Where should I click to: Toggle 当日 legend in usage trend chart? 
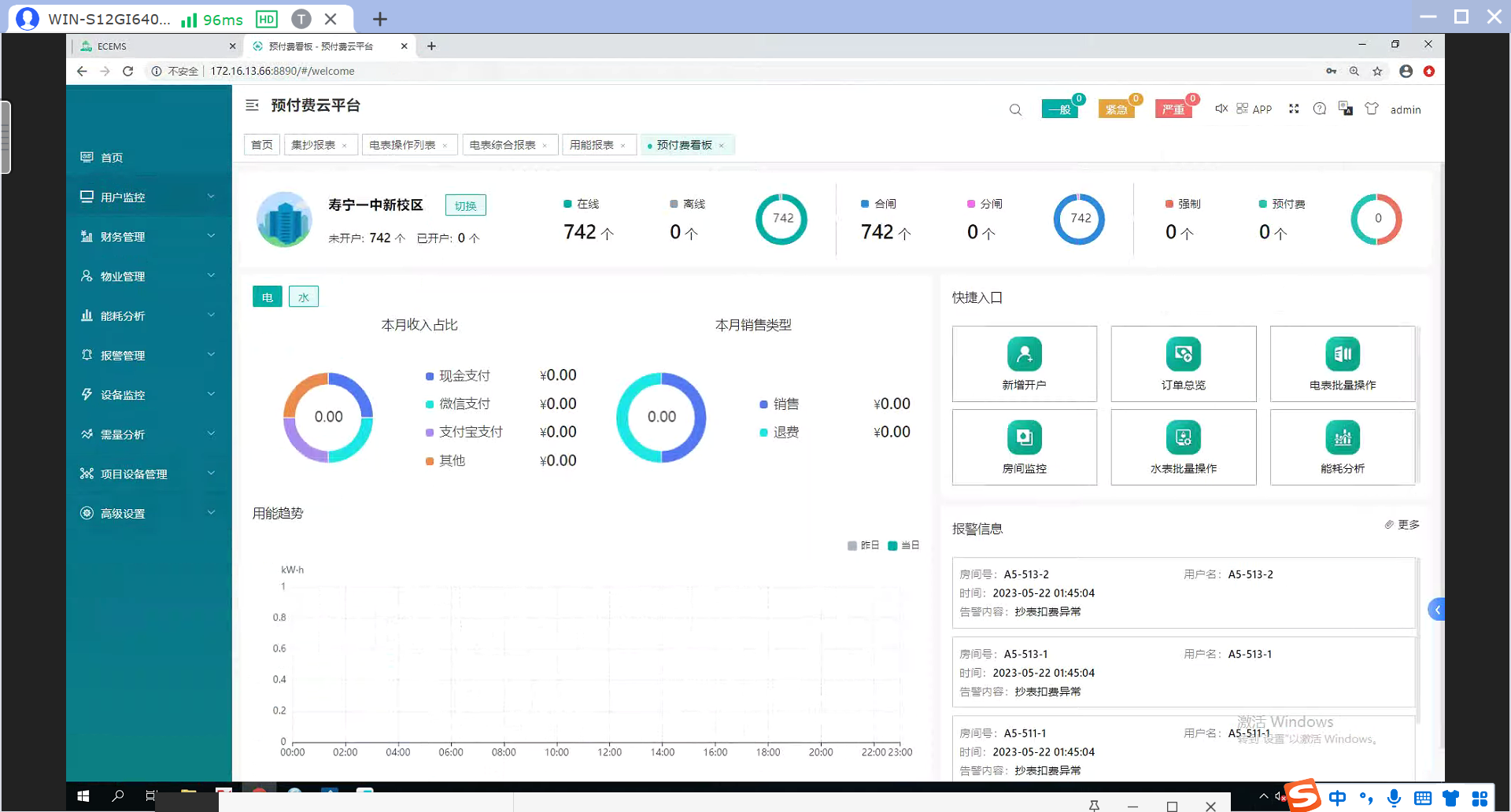pyautogui.click(x=903, y=545)
